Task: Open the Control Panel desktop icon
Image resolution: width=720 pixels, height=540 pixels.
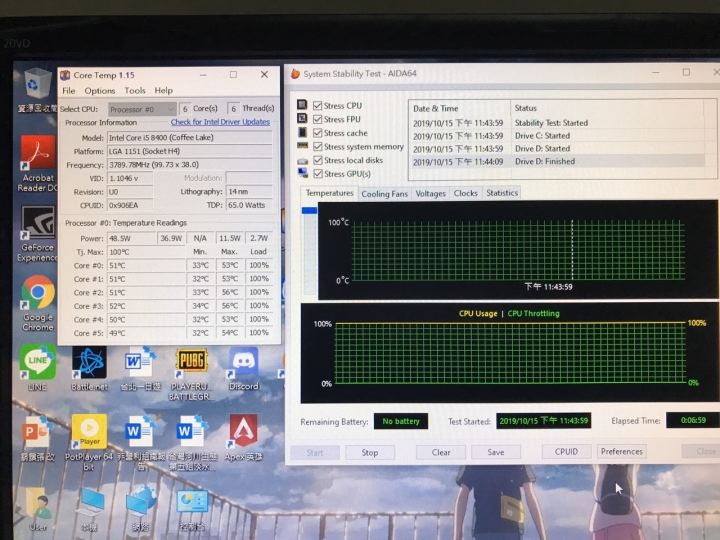Action: [x=192, y=509]
